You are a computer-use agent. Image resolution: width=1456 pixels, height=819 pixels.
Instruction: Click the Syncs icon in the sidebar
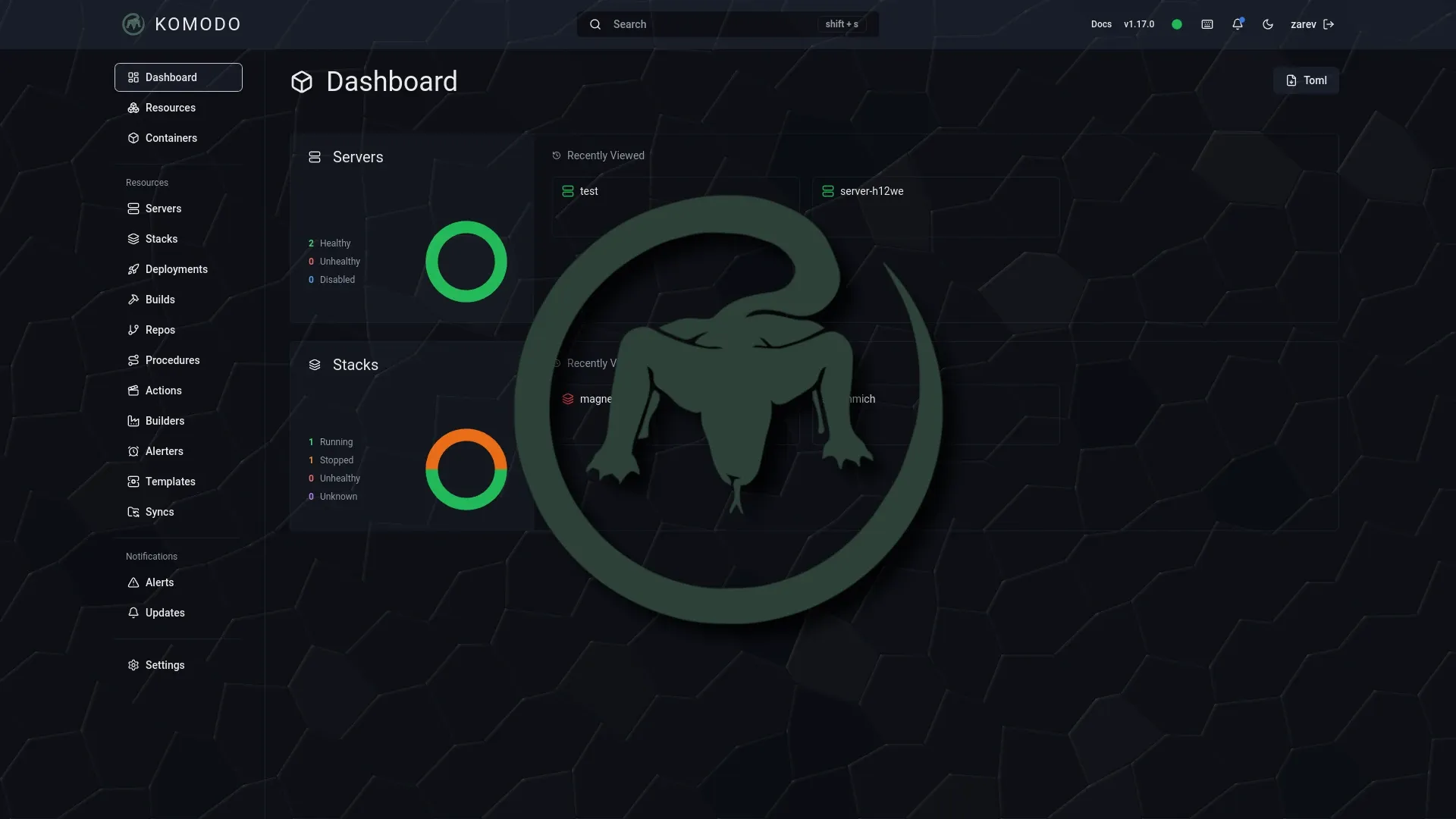[x=133, y=512]
